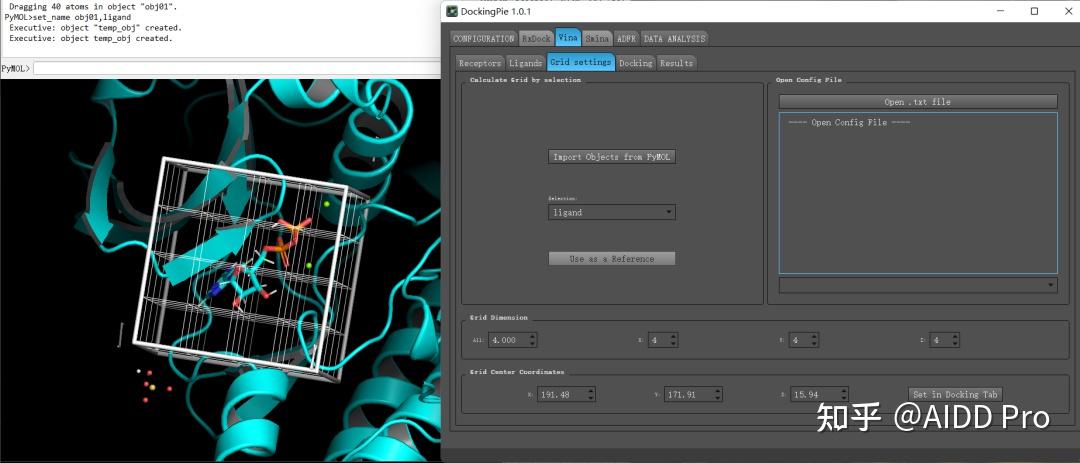The height and width of the screenshot is (463, 1080).
Task: Select the Vina tab
Action: click(x=568, y=38)
